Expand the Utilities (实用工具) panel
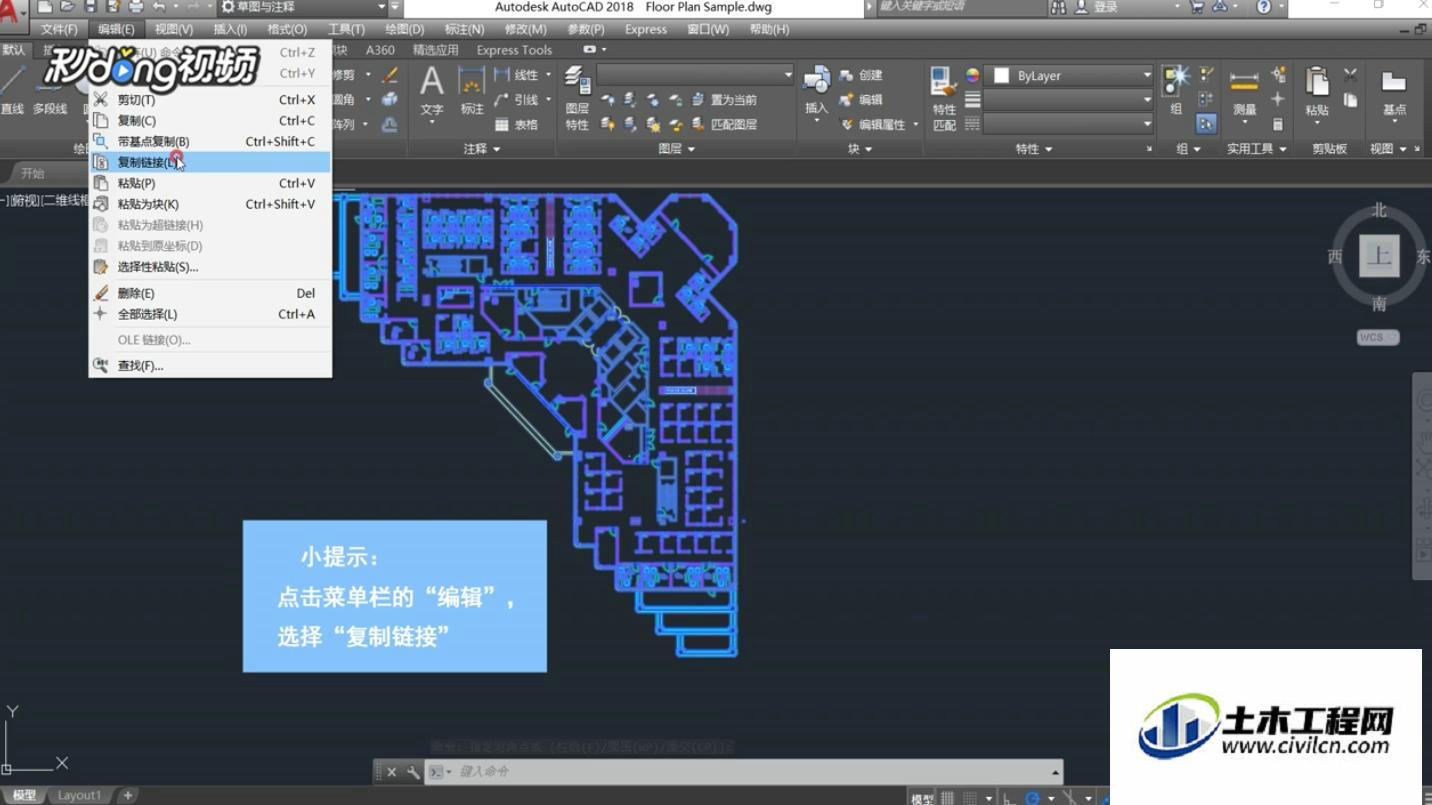Screen dimensions: 1432x805 tap(1256, 149)
